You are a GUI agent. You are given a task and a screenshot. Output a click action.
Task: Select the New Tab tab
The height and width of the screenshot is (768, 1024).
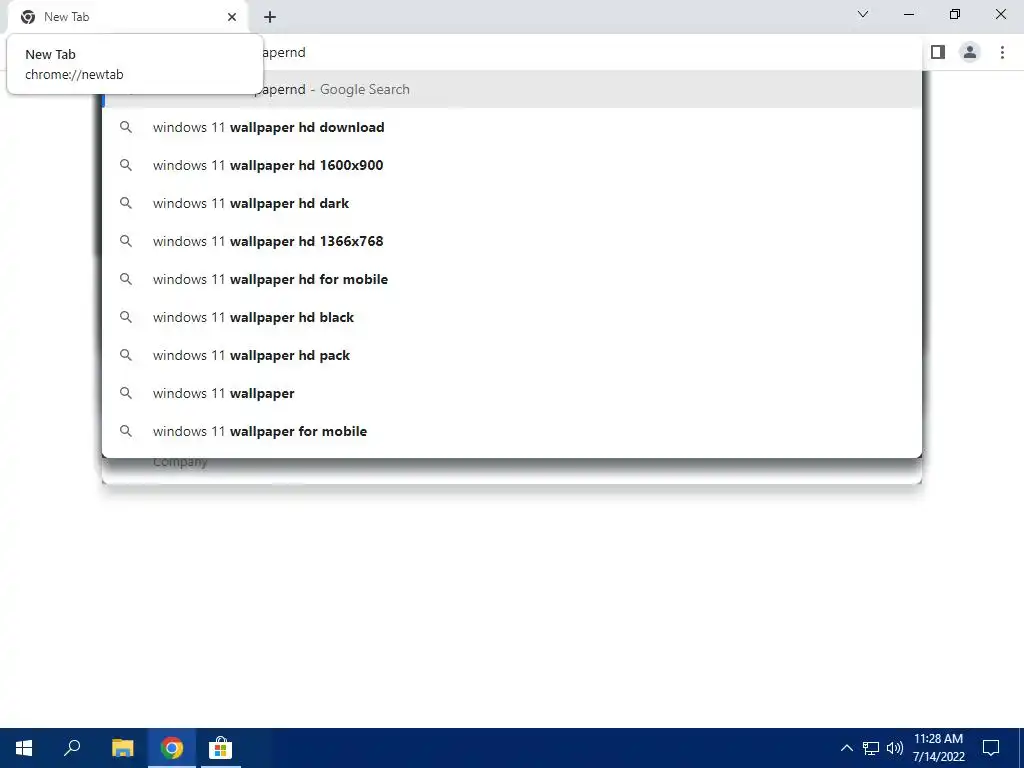point(127,17)
